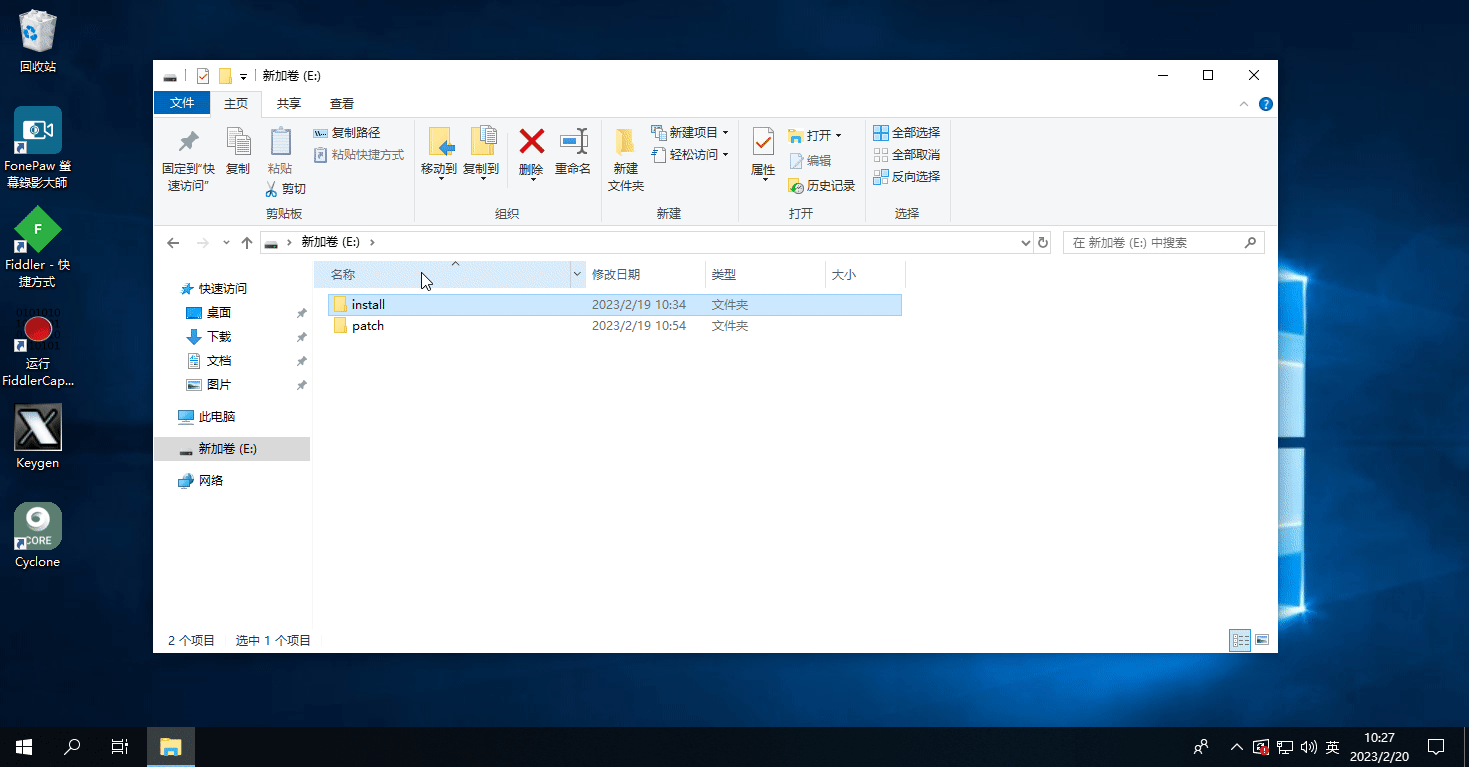Screen dimensions: 1469x767
Task: Open the address bar history dropdown
Action: (x=1025, y=243)
